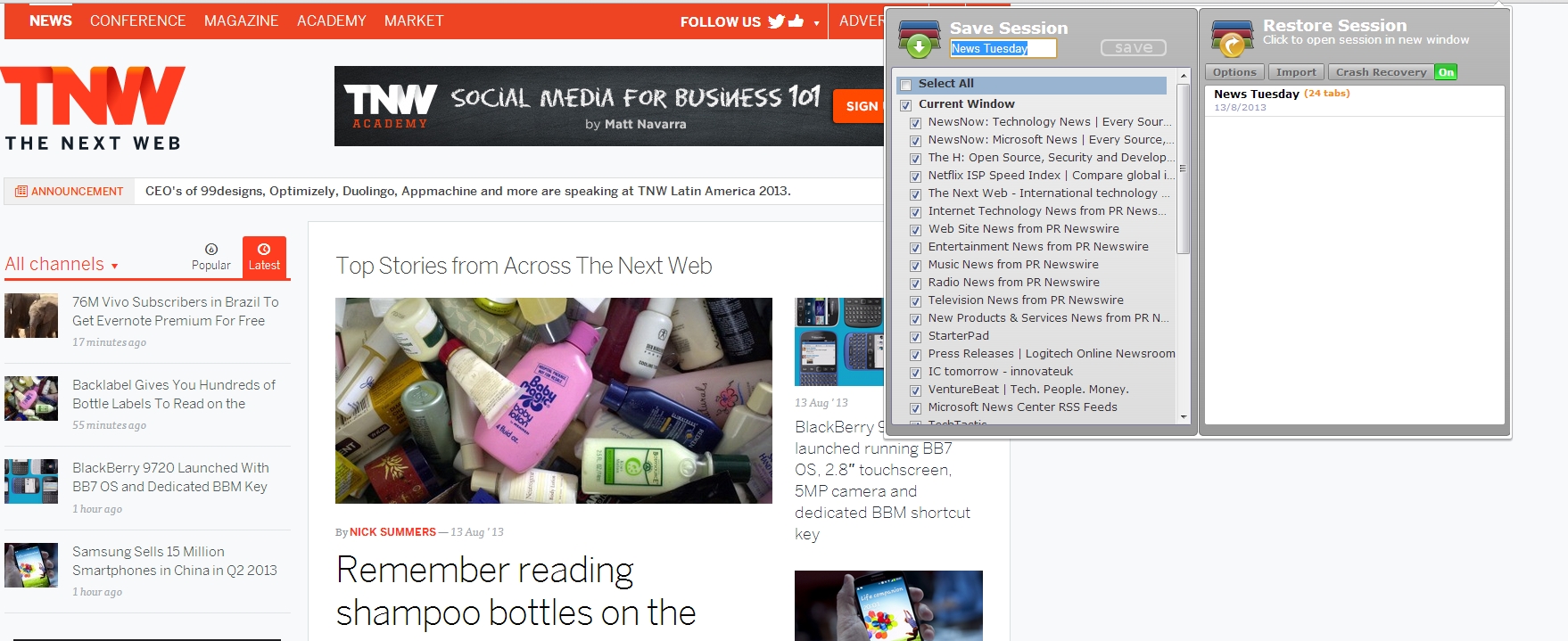Open the Follow Us dropdown arrow
This screenshot has height=641, width=1568.
[x=816, y=23]
